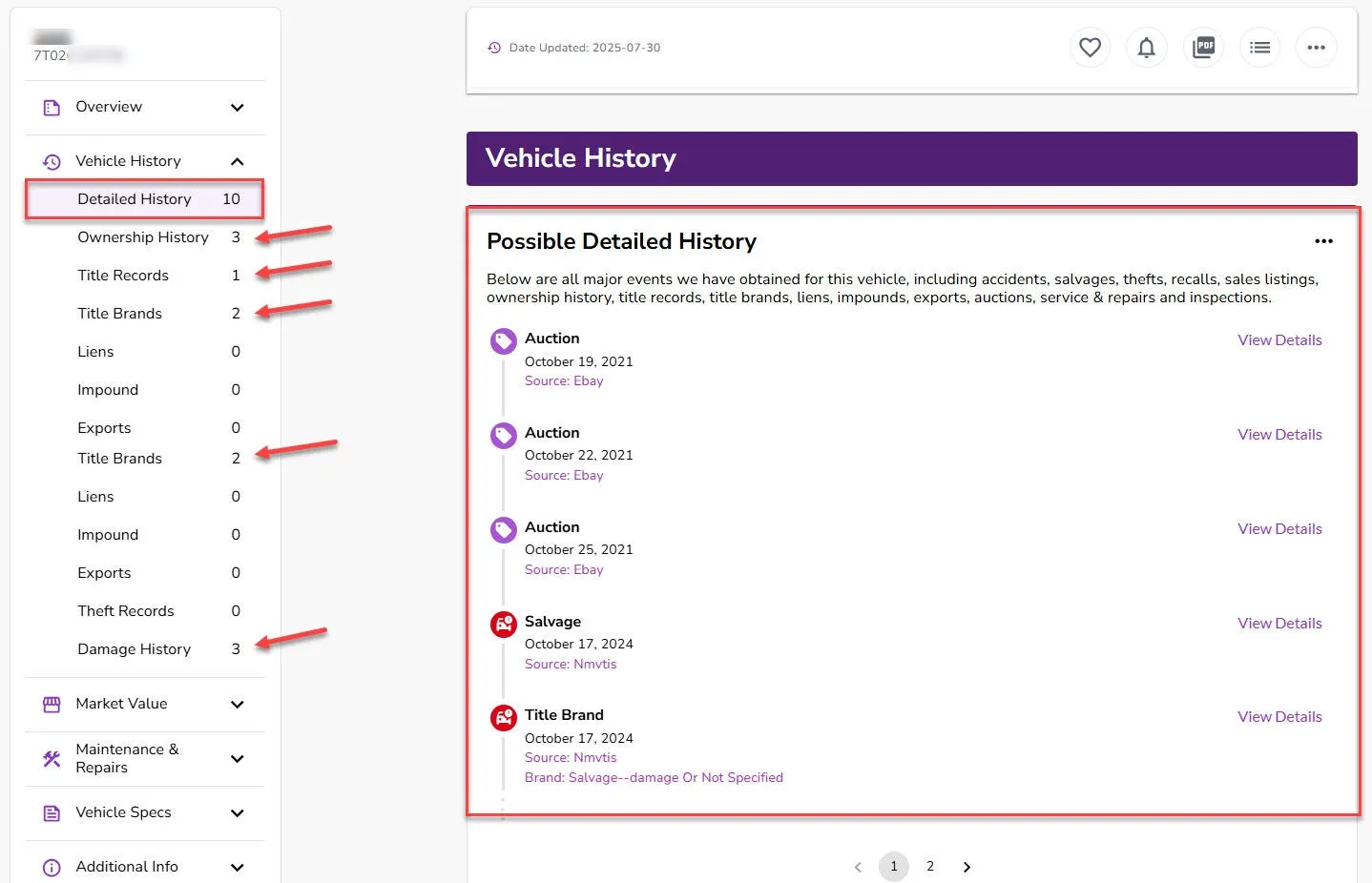The height and width of the screenshot is (883, 1372).
Task: Click the Possible Detailed History title
Action: (x=621, y=241)
